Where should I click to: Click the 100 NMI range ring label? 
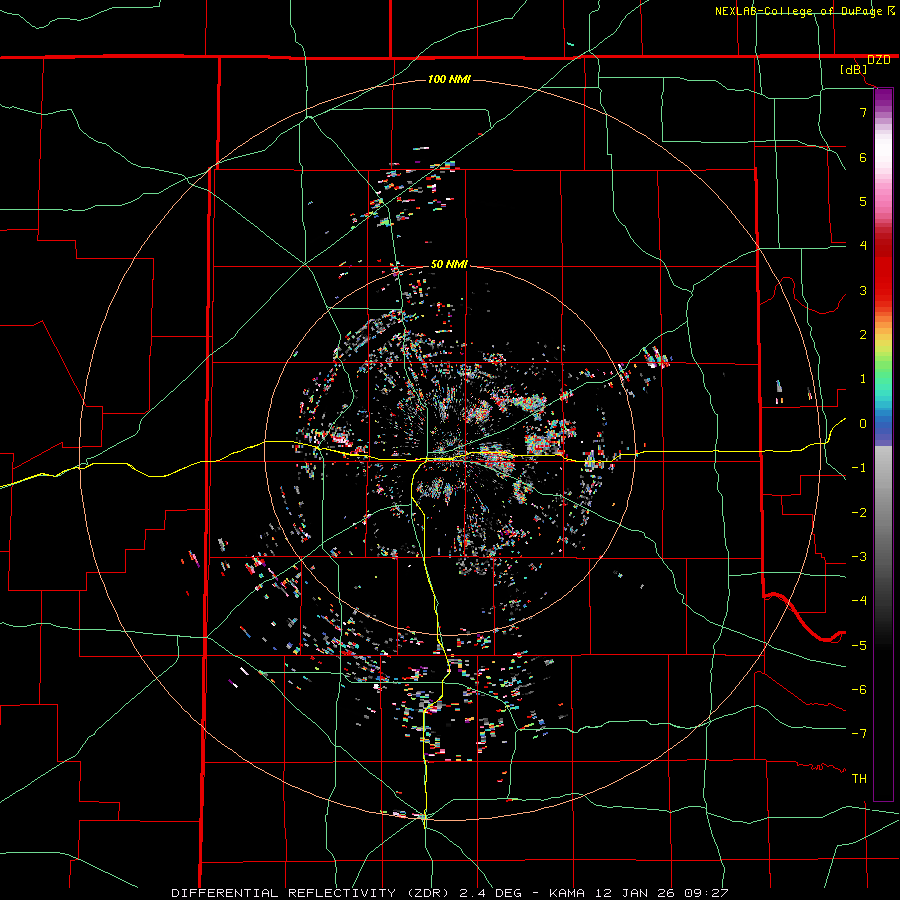449,79
